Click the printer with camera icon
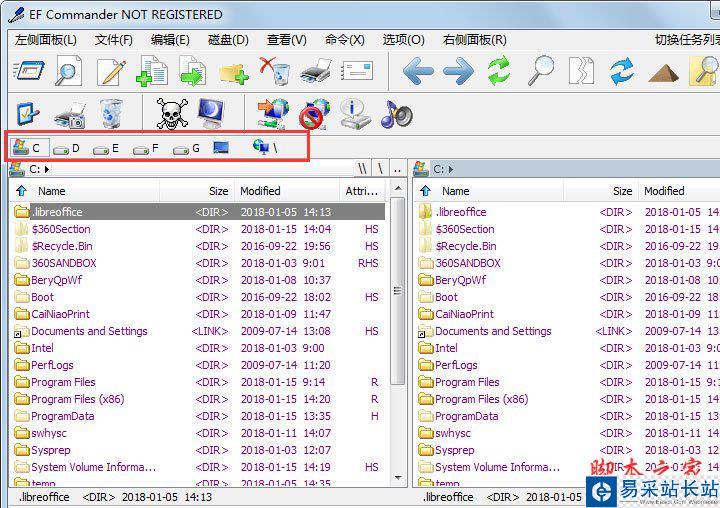 pyautogui.click(x=69, y=115)
